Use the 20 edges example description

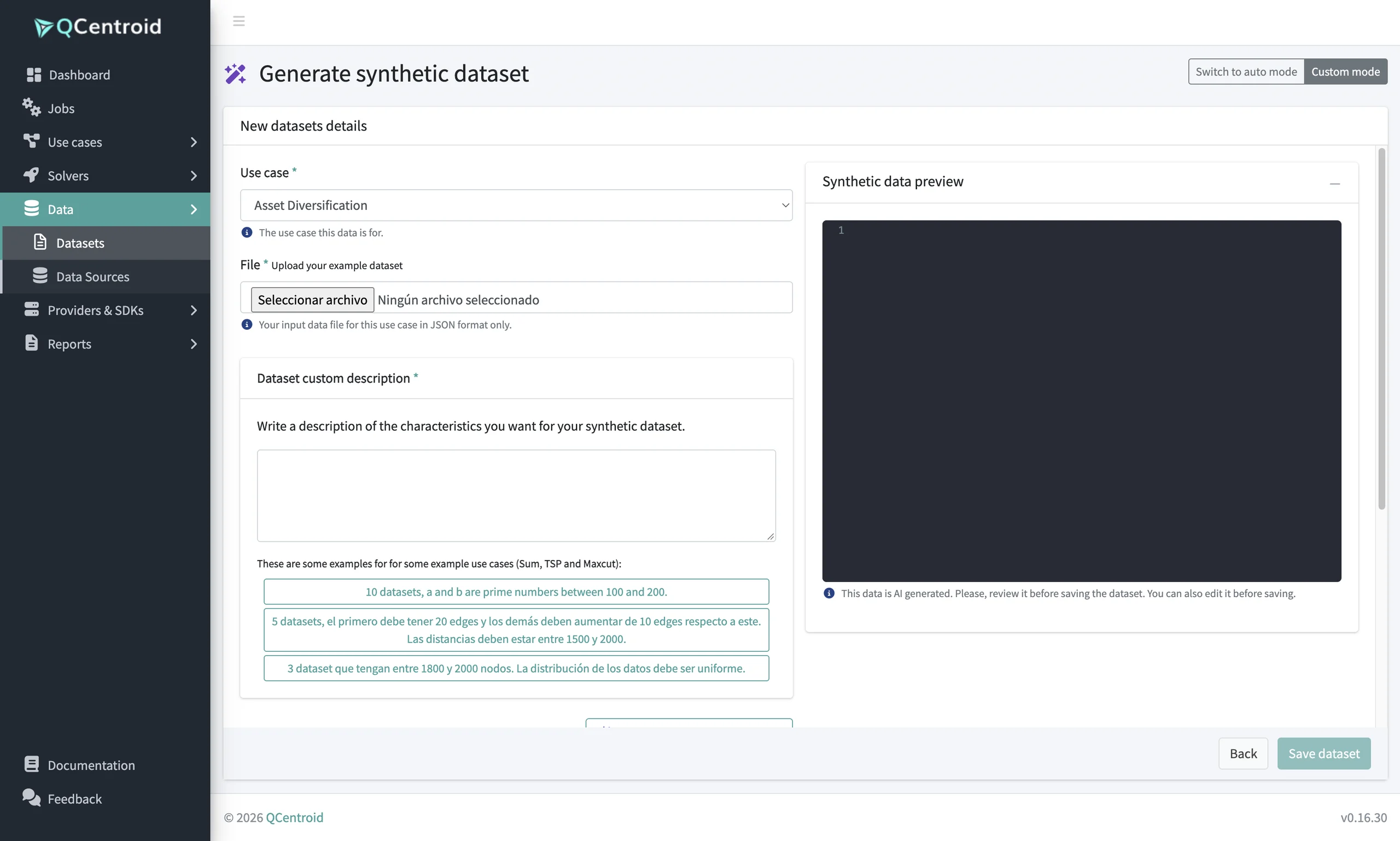coord(516,629)
